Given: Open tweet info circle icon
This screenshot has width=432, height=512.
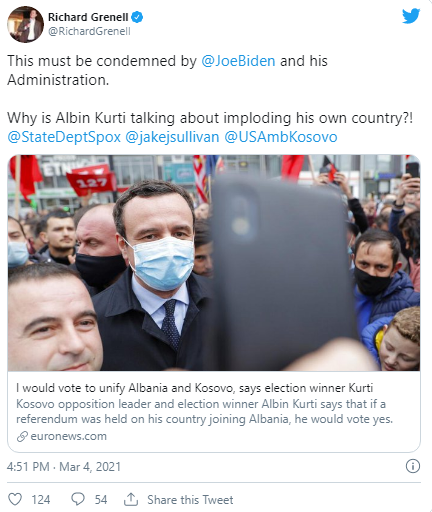Looking at the screenshot, I should coord(413,466).
